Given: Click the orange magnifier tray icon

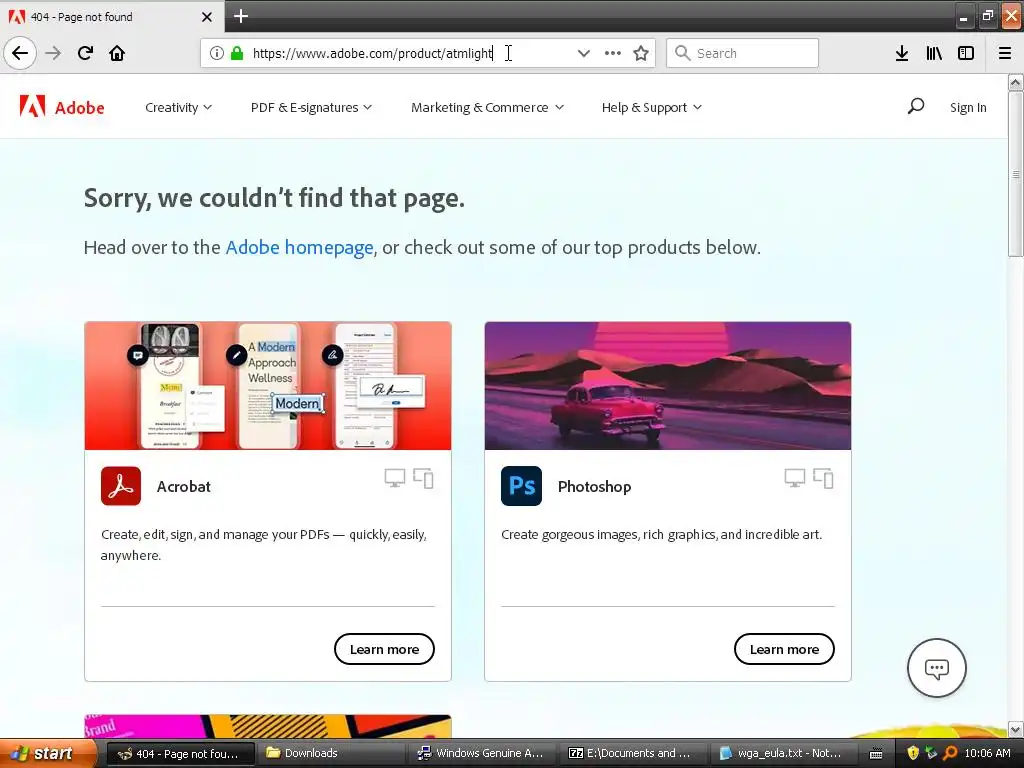Looking at the screenshot, I should 950,753.
